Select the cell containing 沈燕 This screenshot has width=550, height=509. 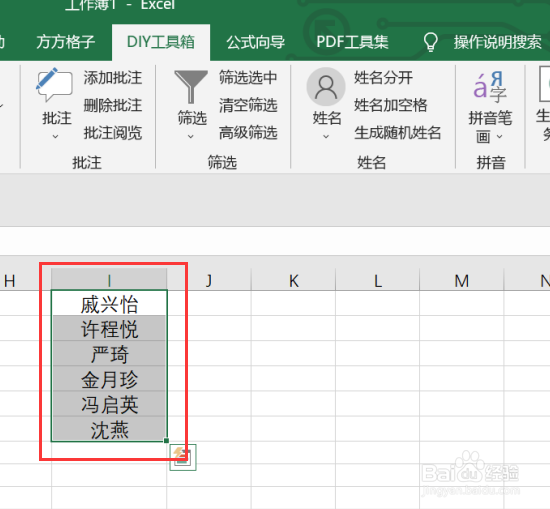pos(109,429)
